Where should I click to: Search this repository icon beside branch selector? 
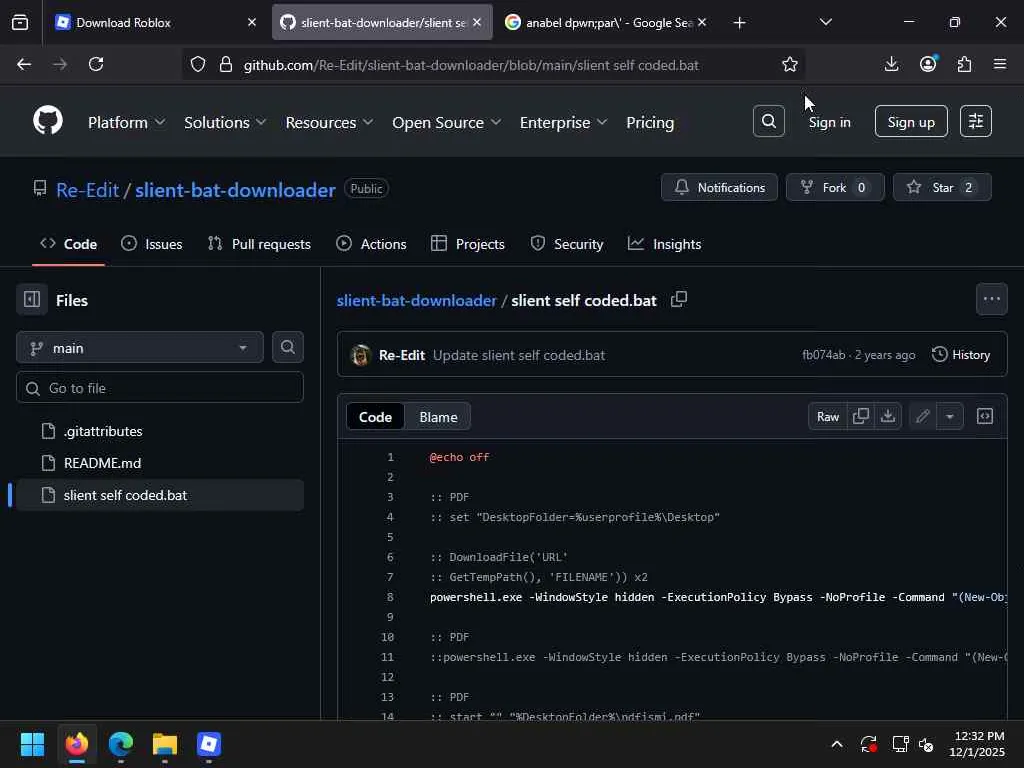(287, 347)
